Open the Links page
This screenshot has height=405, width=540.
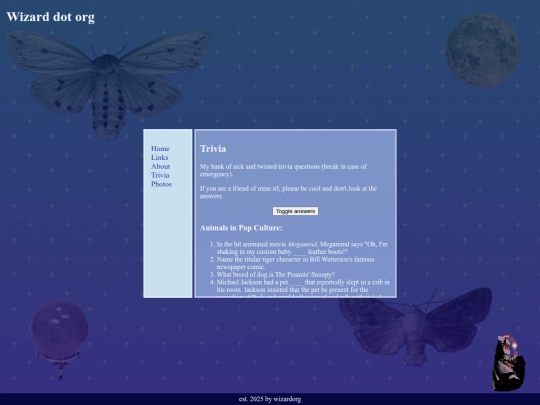pos(159,157)
